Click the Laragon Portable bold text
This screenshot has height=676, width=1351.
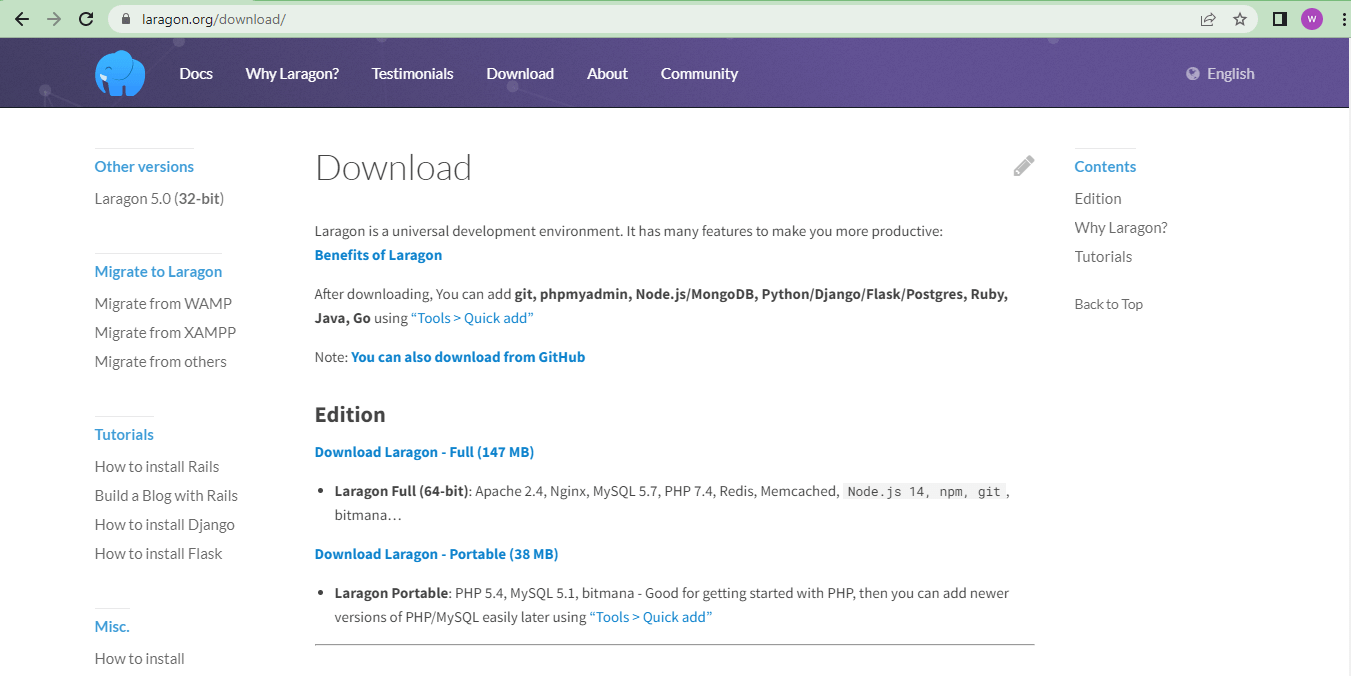point(392,593)
